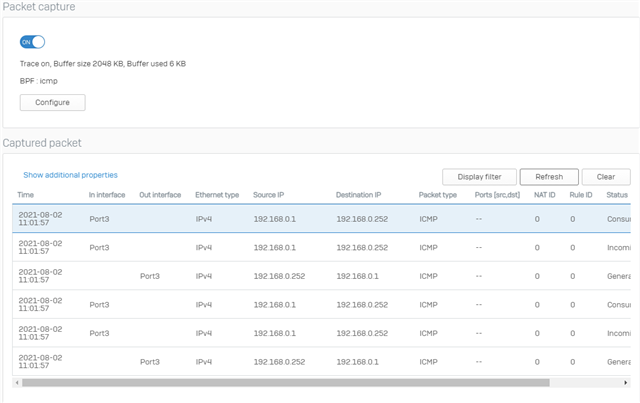Click timestamp of the fifth packet row
This screenshot has height=403, width=640.
(40, 333)
